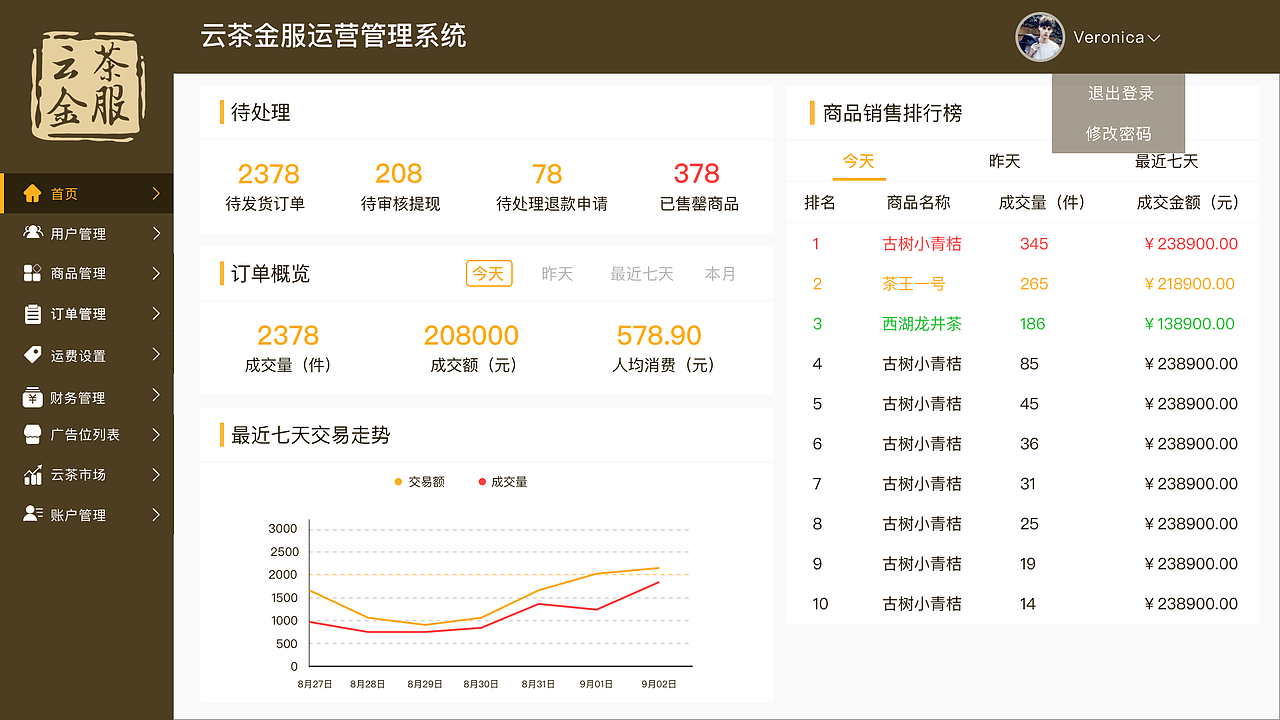
Task: Select the 首页 home icon in sidebar
Action: point(33,193)
